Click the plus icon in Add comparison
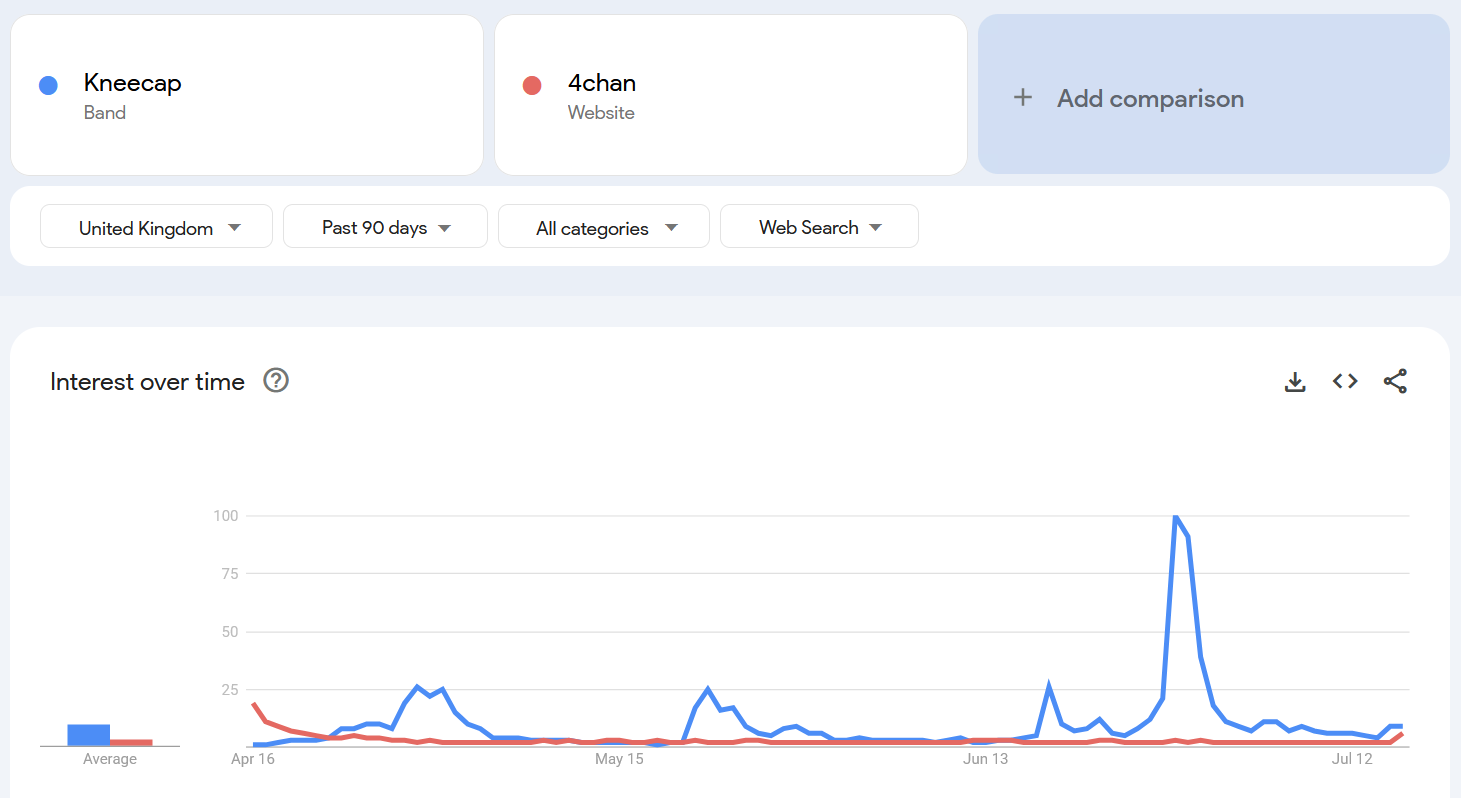Image resolution: width=1461 pixels, height=798 pixels. (x=1022, y=98)
